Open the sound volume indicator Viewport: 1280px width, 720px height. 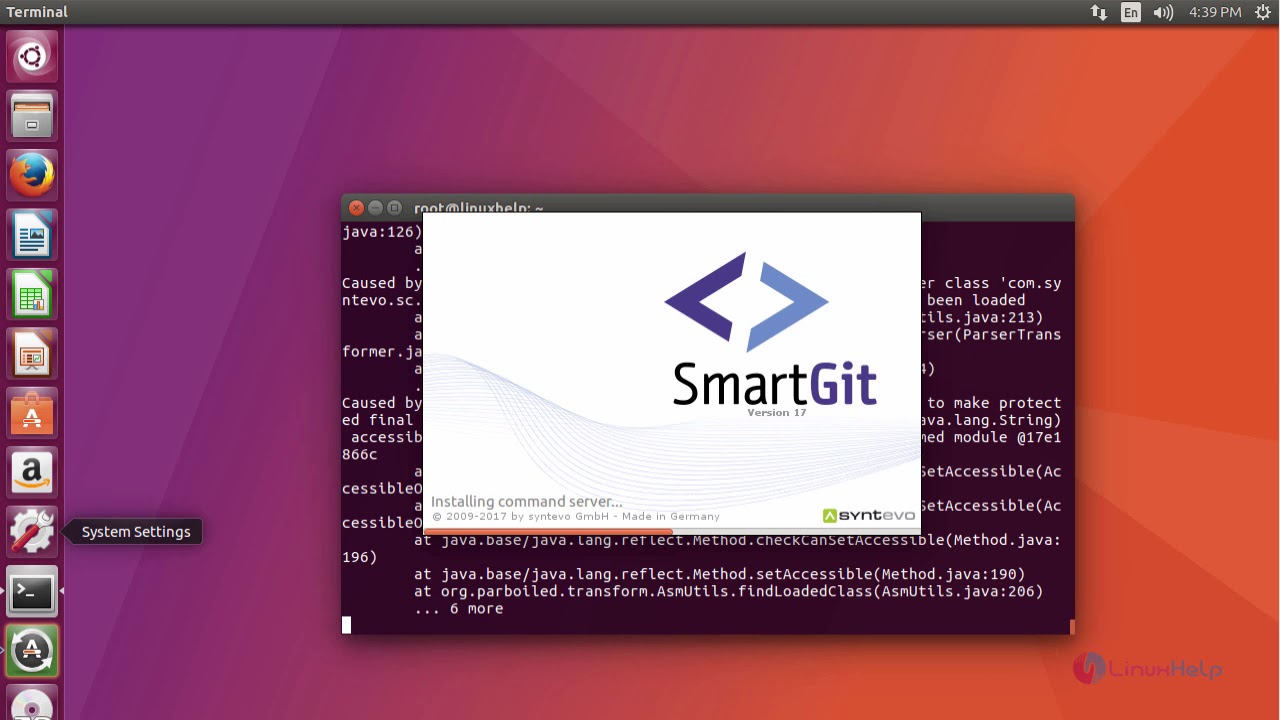1163,12
